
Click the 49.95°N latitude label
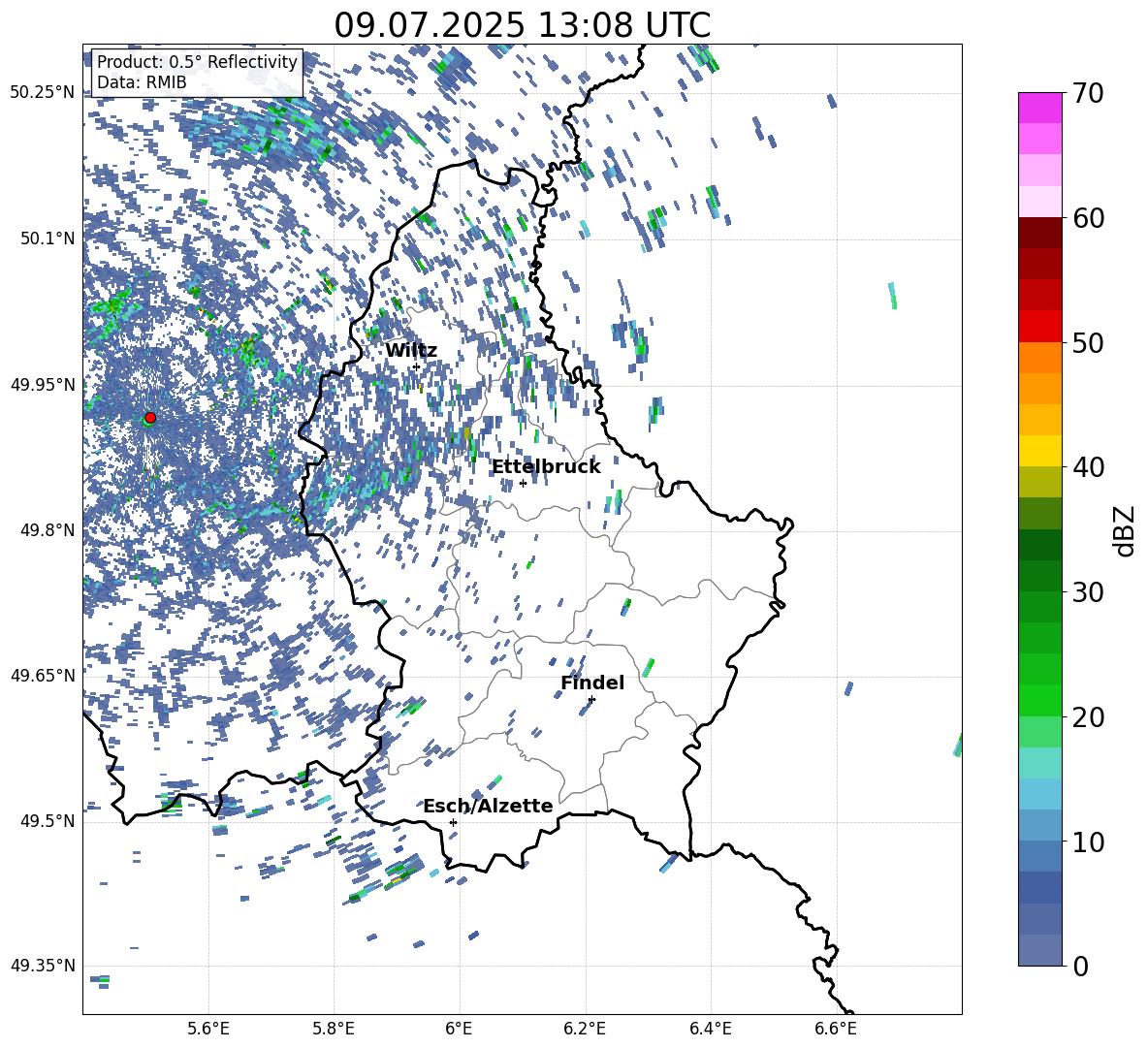(43, 385)
